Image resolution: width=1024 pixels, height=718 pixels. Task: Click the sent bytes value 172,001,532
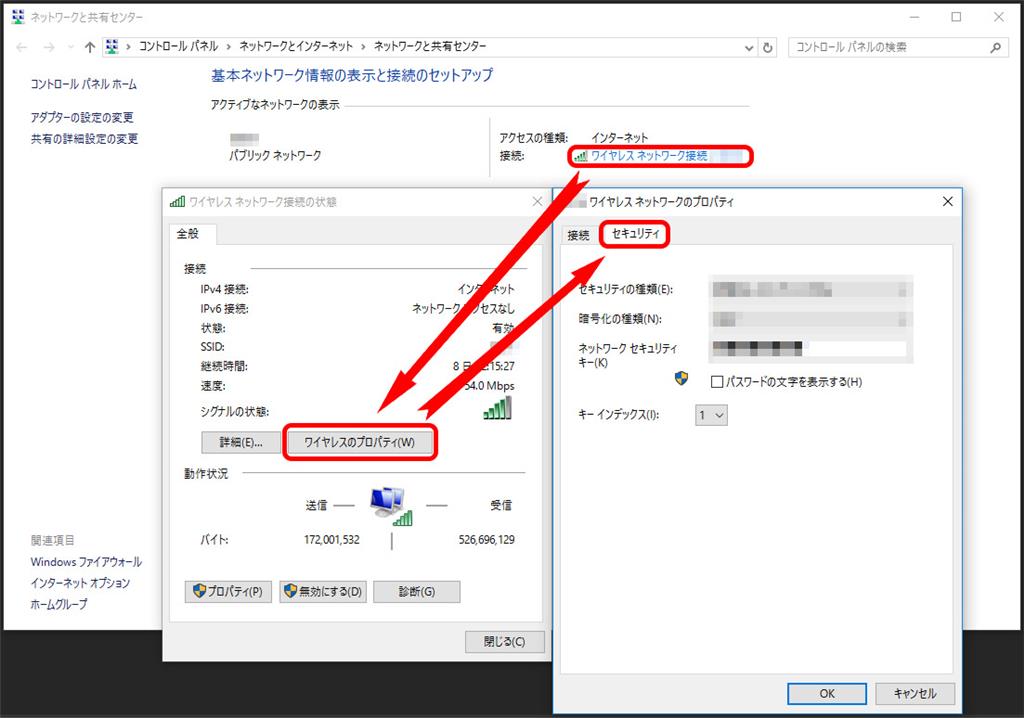(x=332, y=540)
